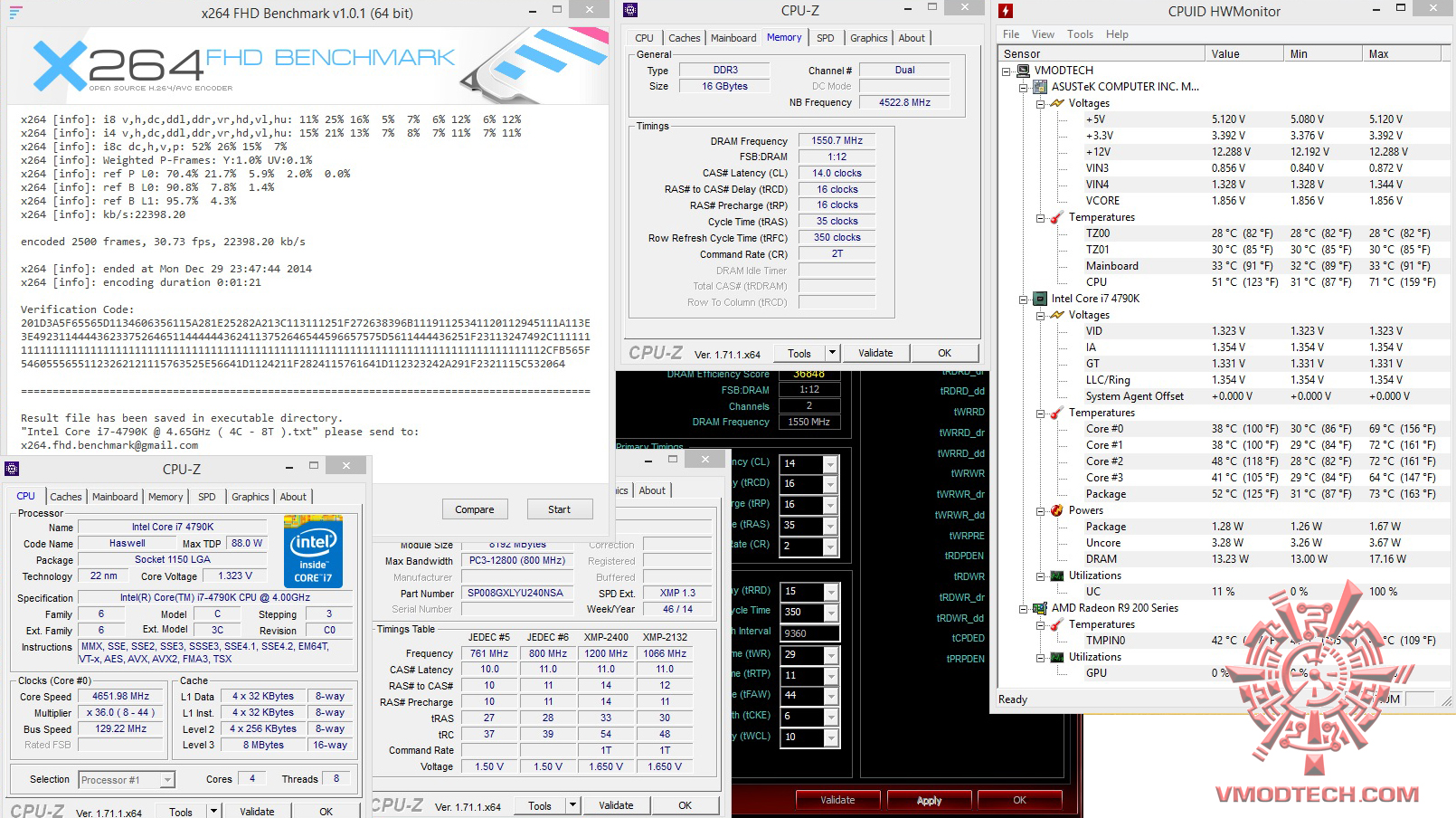The height and width of the screenshot is (818, 1456).
Task: Open the tWR dropdown showing 29
Action: [x=830, y=654]
